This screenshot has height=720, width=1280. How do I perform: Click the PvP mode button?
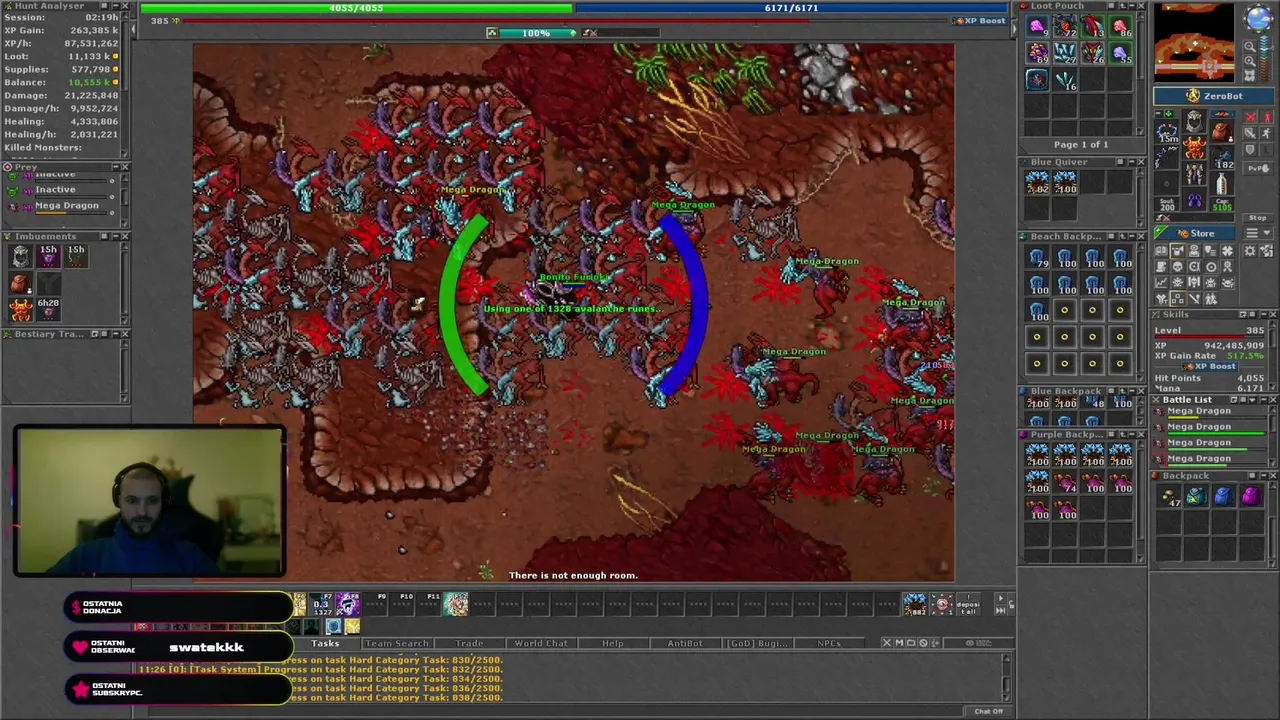(1258, 169)
